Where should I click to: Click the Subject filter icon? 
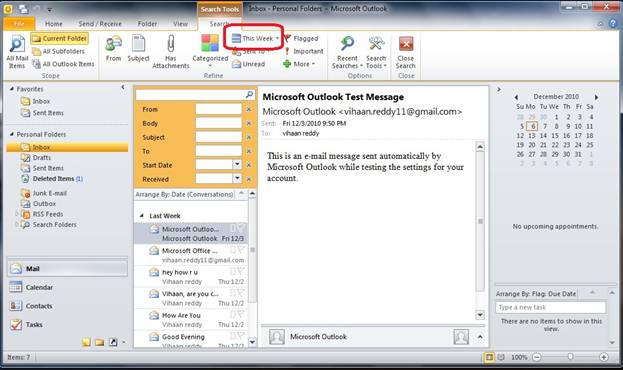138,43
